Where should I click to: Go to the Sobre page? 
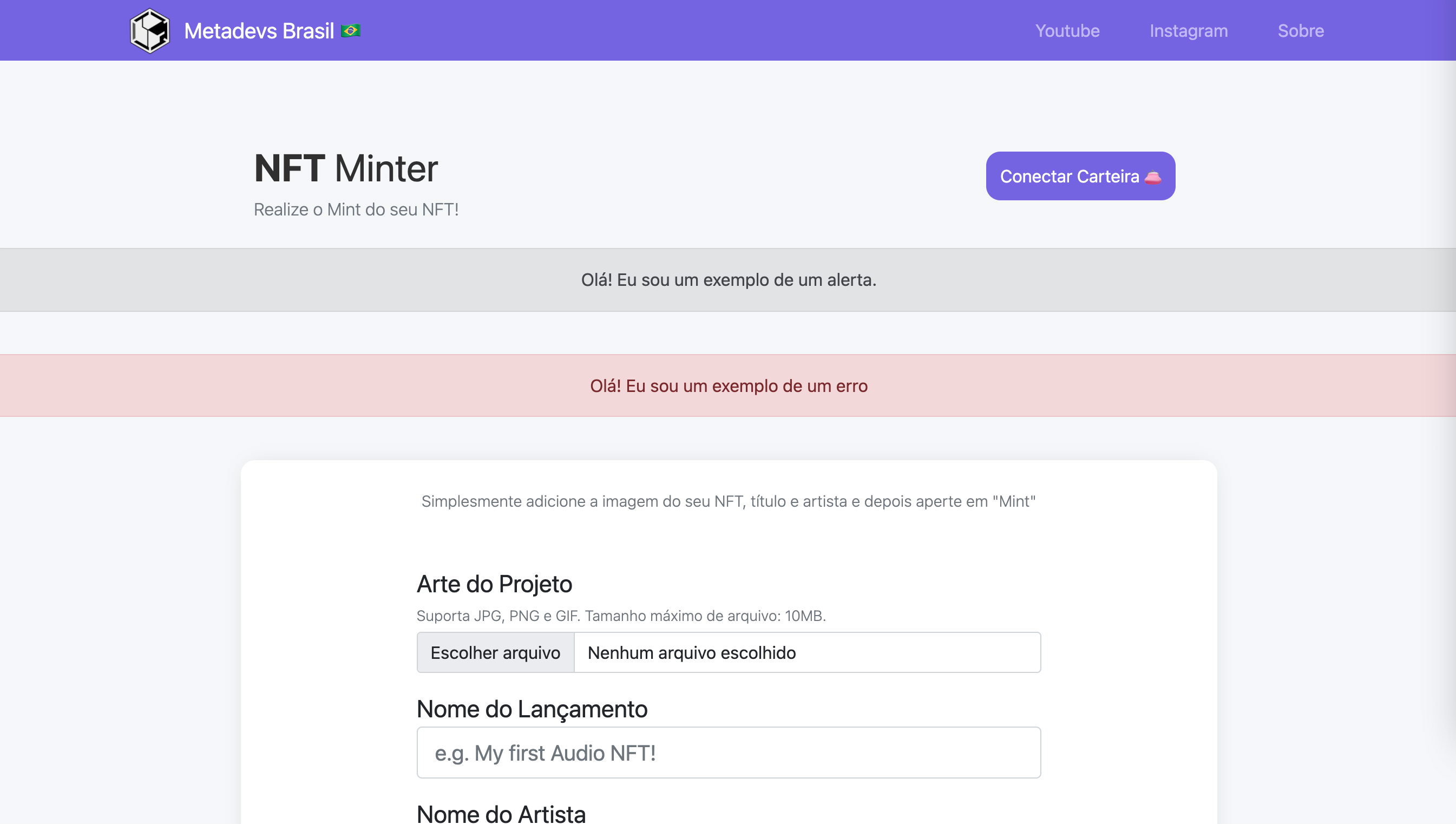1301,30
